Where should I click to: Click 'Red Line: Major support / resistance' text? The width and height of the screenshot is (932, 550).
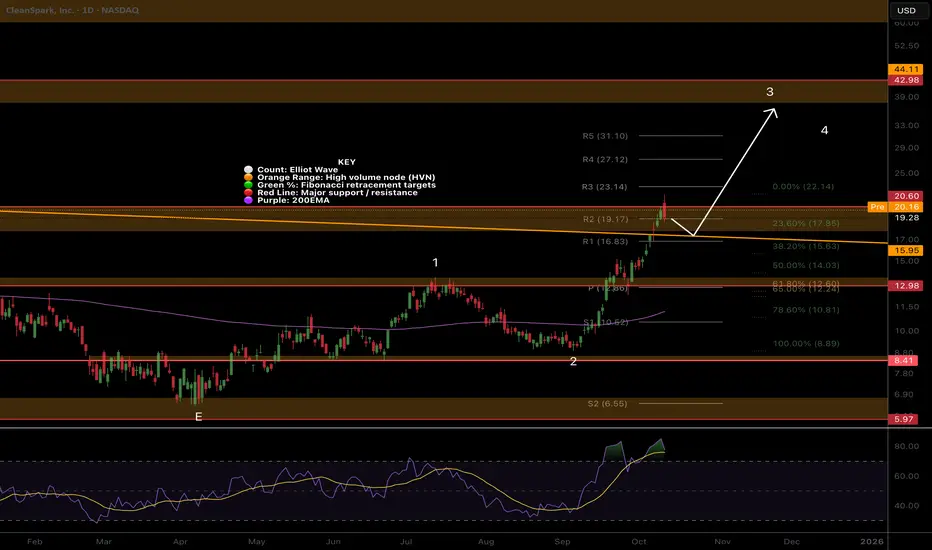pos(338,193)
